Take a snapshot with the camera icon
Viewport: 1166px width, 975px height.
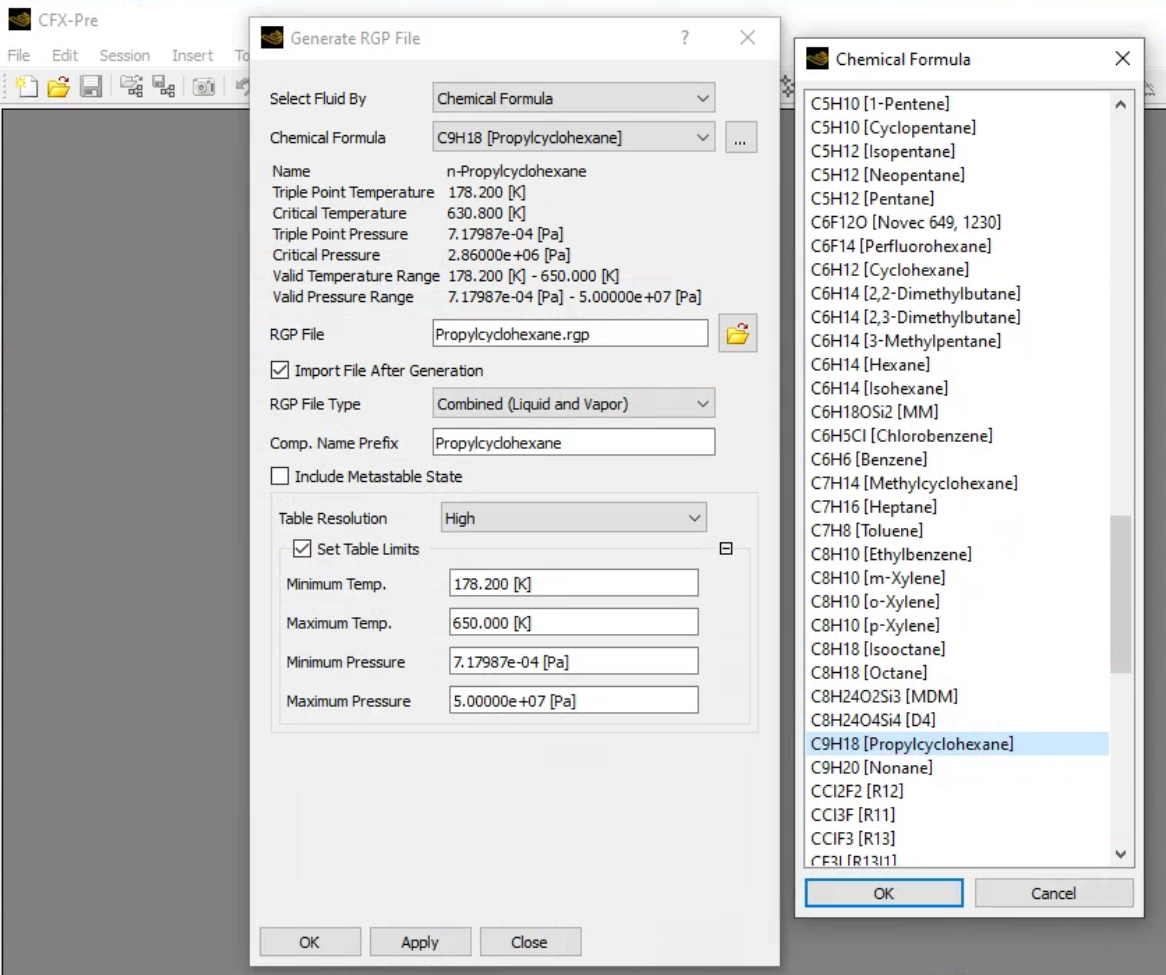click(206, 88)
